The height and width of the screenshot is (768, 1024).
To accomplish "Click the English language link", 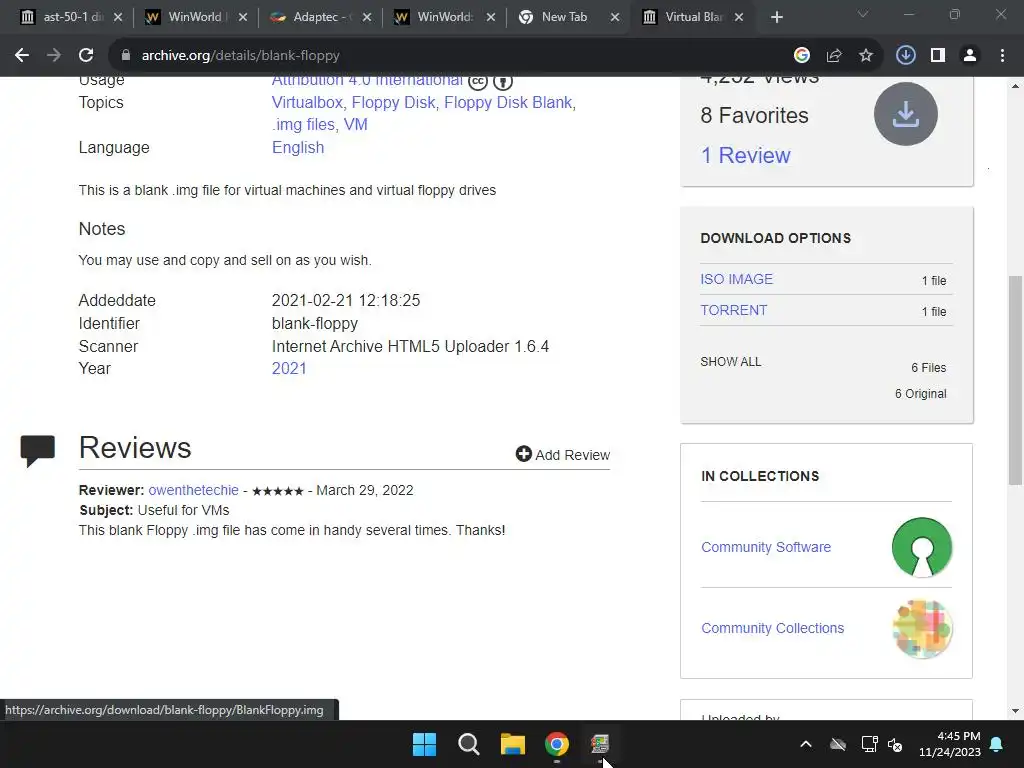I will 298,148.
